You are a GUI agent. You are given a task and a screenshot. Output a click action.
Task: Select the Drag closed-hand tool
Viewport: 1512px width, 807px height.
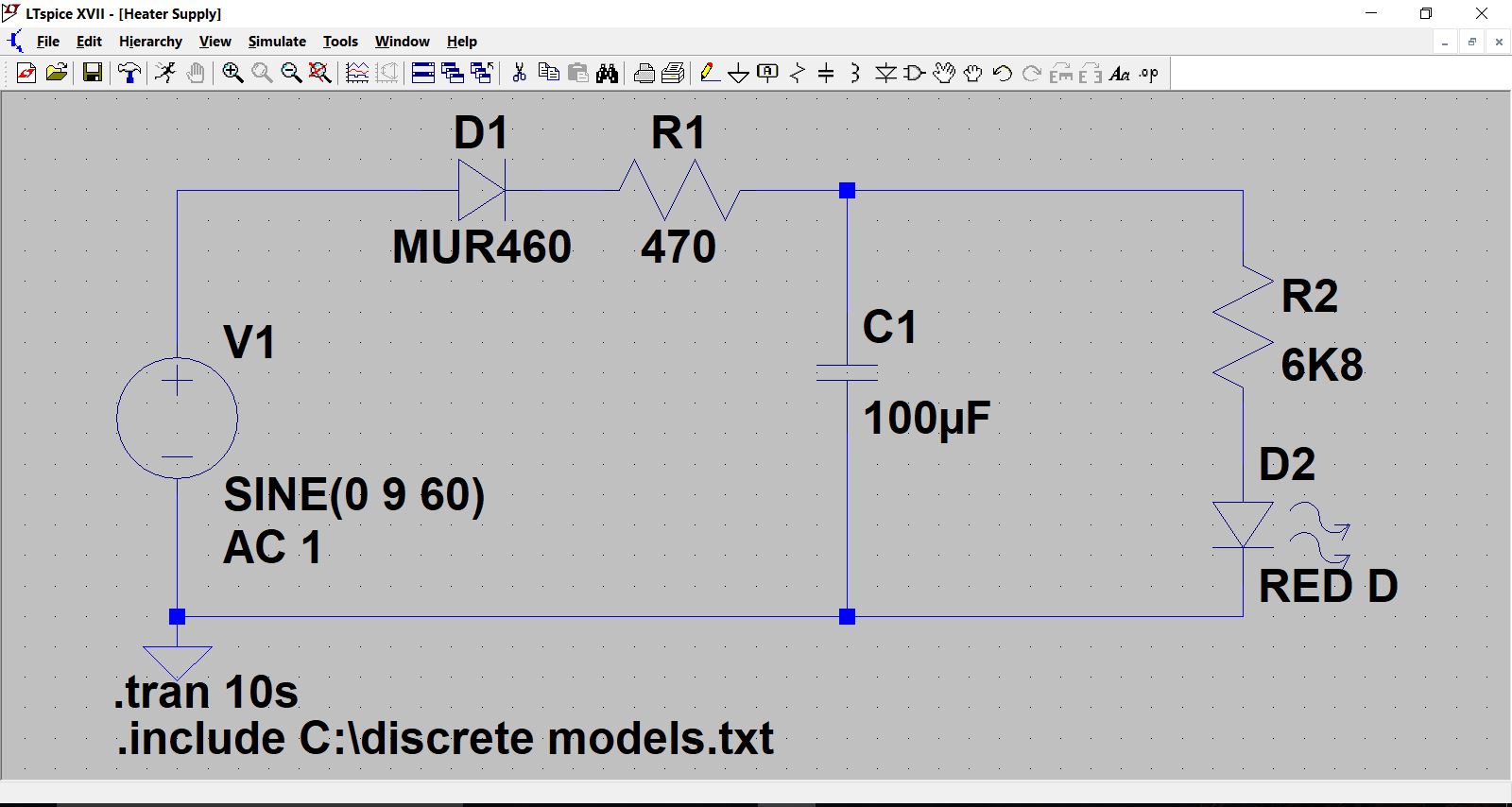point(973,73)
